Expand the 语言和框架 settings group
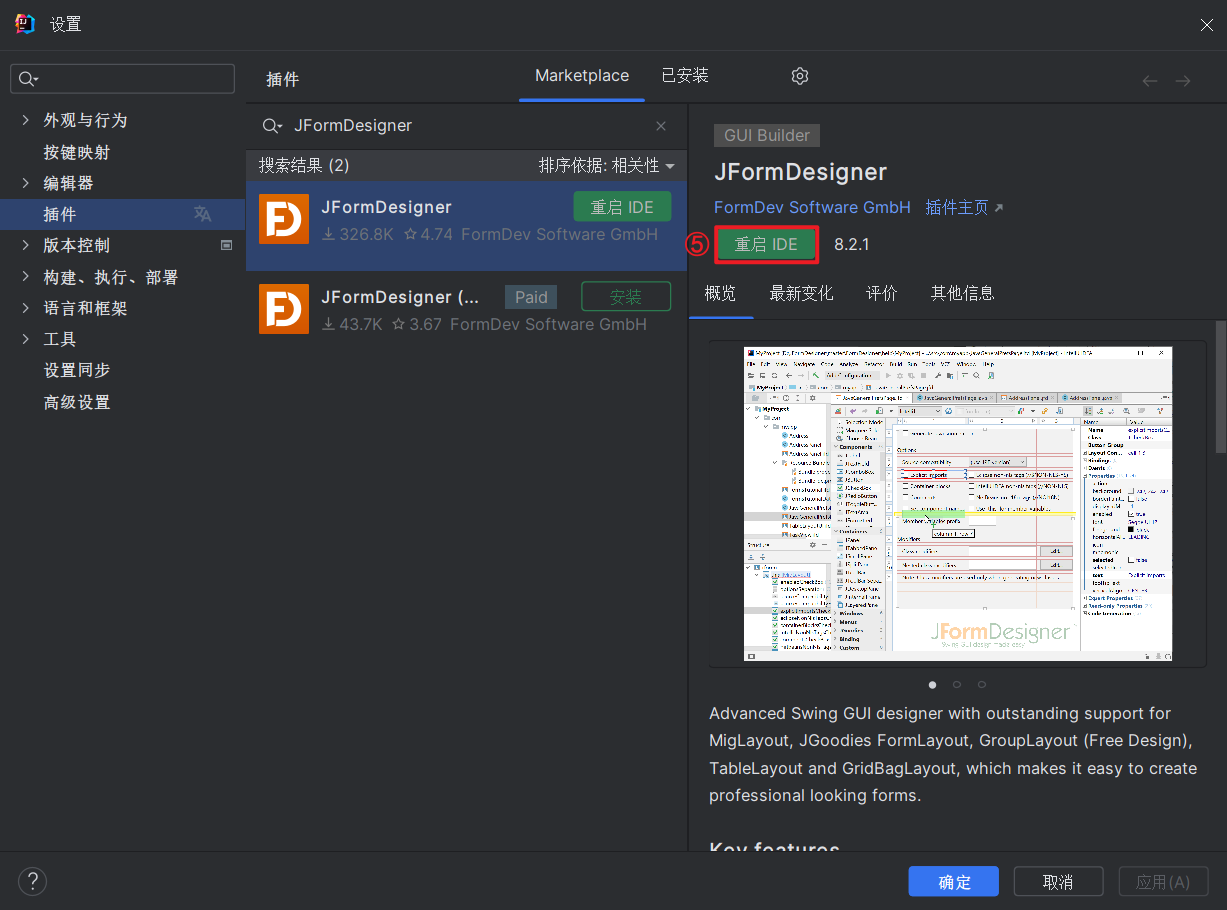Image resolution: width=1227 pixels, height=910 pixels. coord(26,308)
